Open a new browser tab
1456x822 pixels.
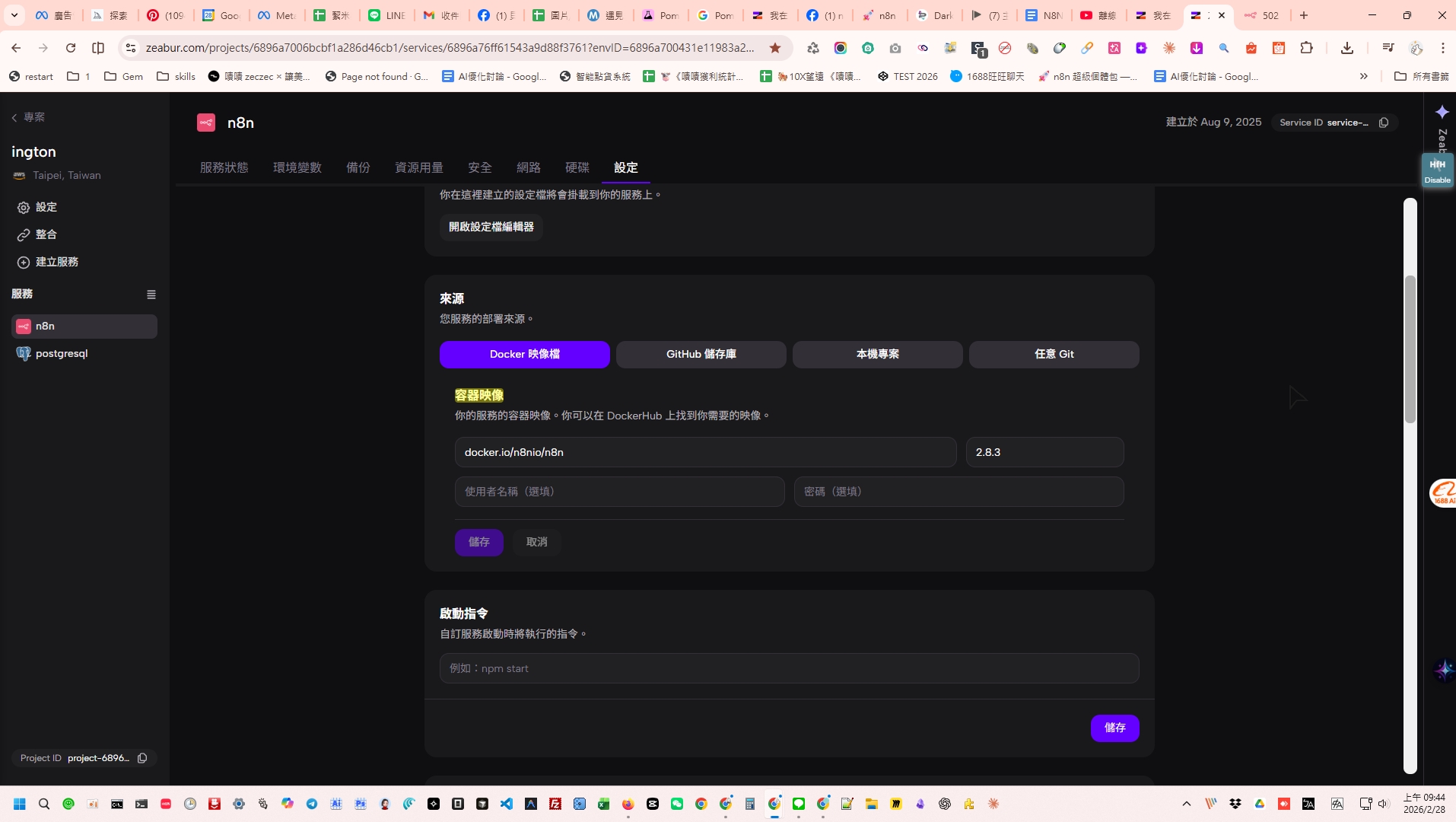click(x=1304, y=15)
